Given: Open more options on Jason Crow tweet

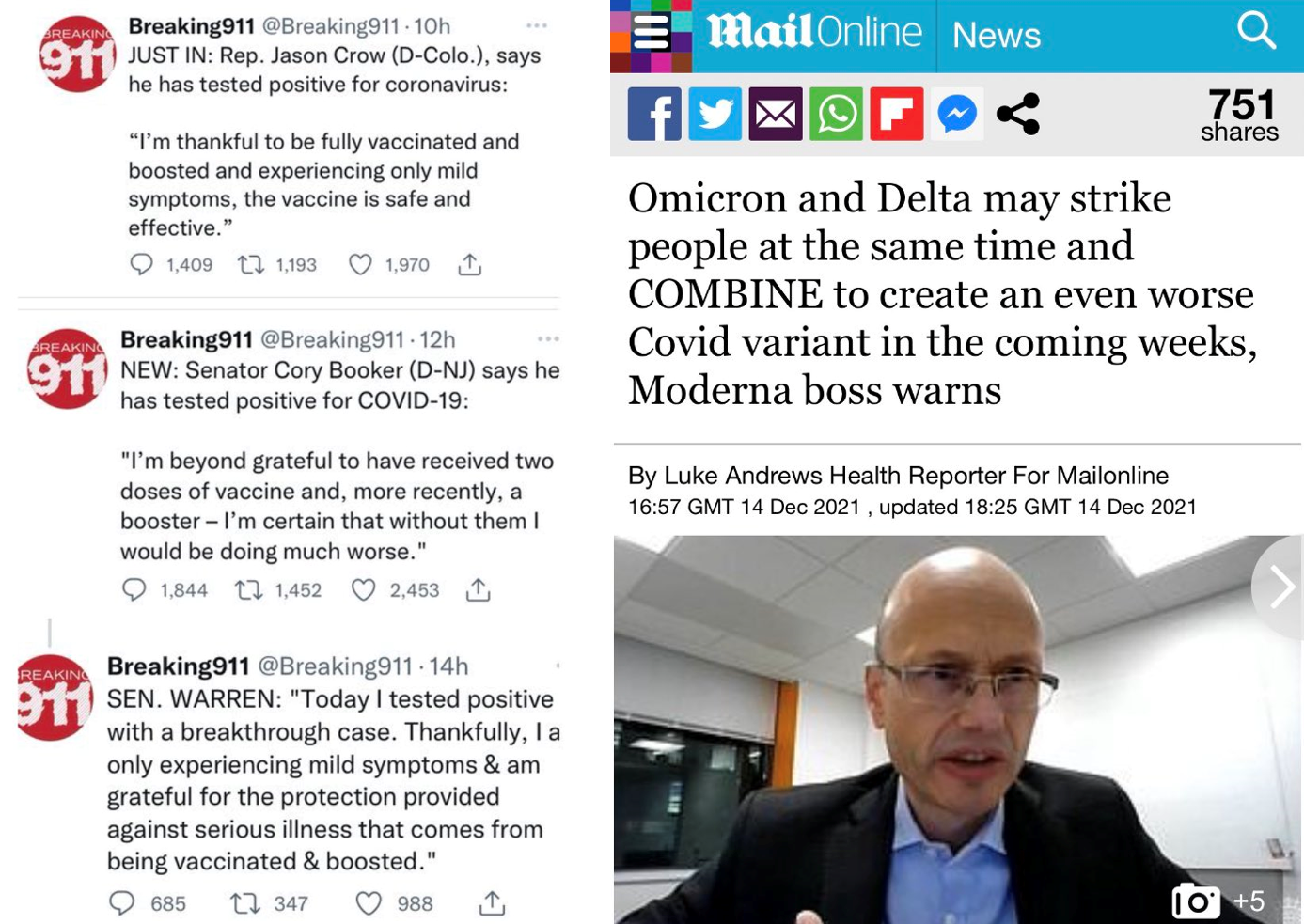Looking at the screenshot, I should [x=537, y=26].
